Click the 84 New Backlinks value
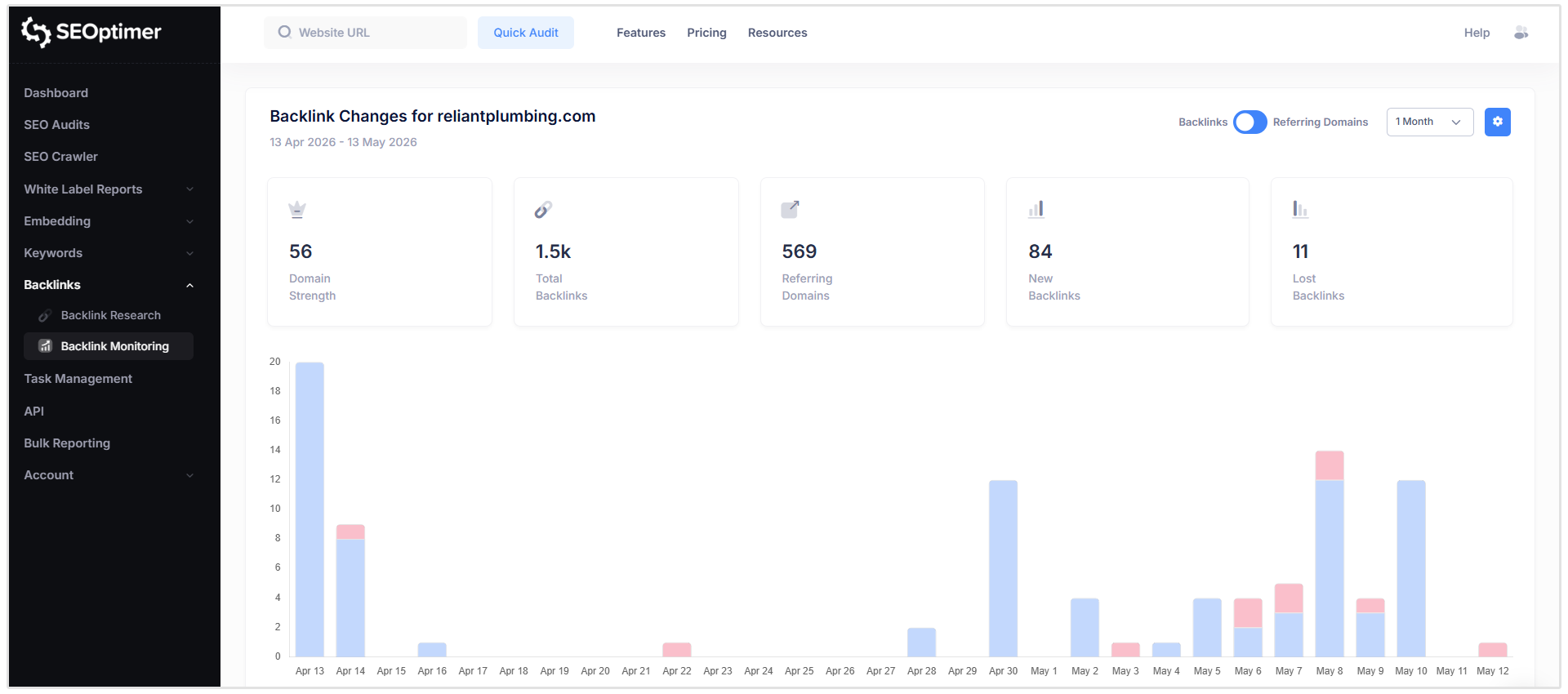 tap(1040, 251)
